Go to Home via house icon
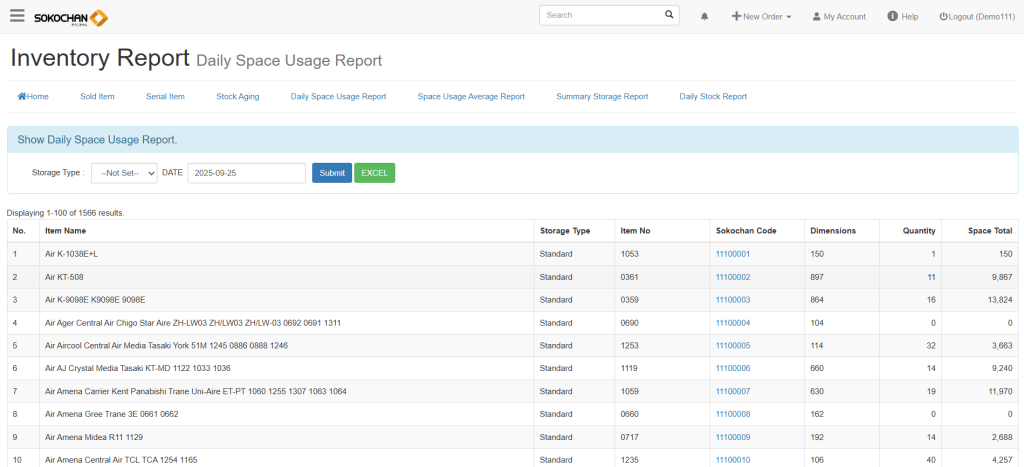This screenshot has width=1024, height=467. 33,97
